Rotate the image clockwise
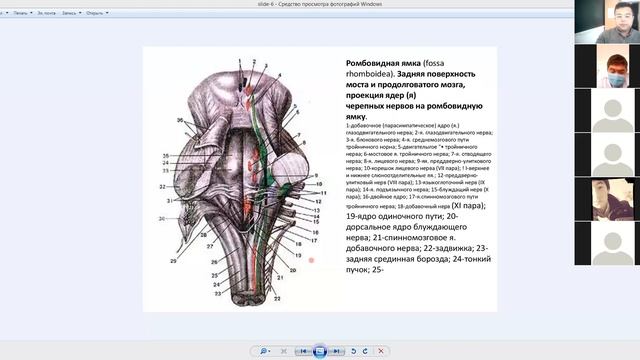 [365, 351]
